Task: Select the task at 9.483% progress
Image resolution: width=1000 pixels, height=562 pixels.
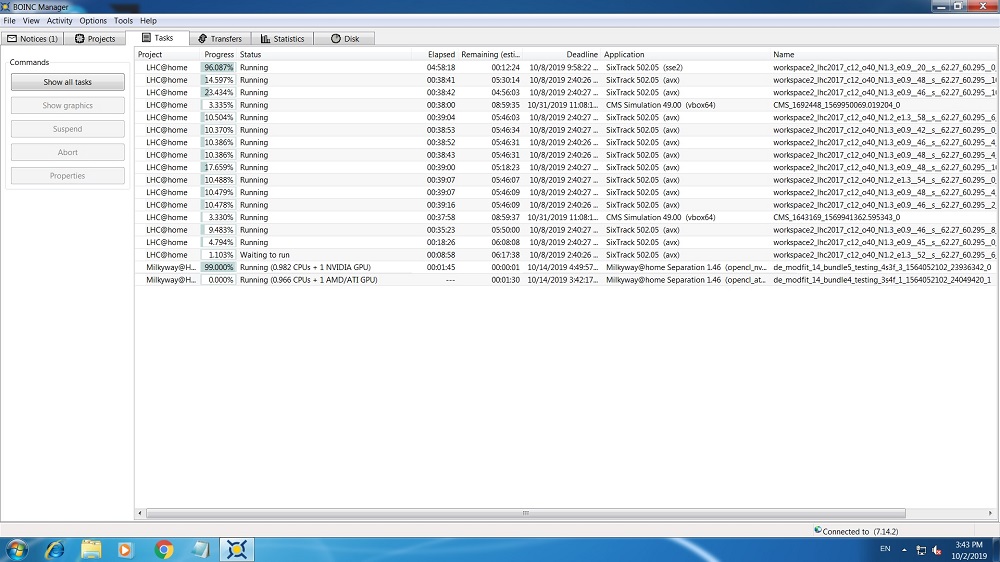Action: pos(567,230)
